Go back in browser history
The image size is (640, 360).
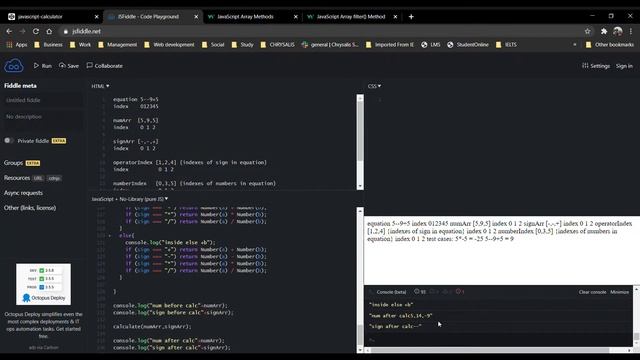tap(9, 31)
